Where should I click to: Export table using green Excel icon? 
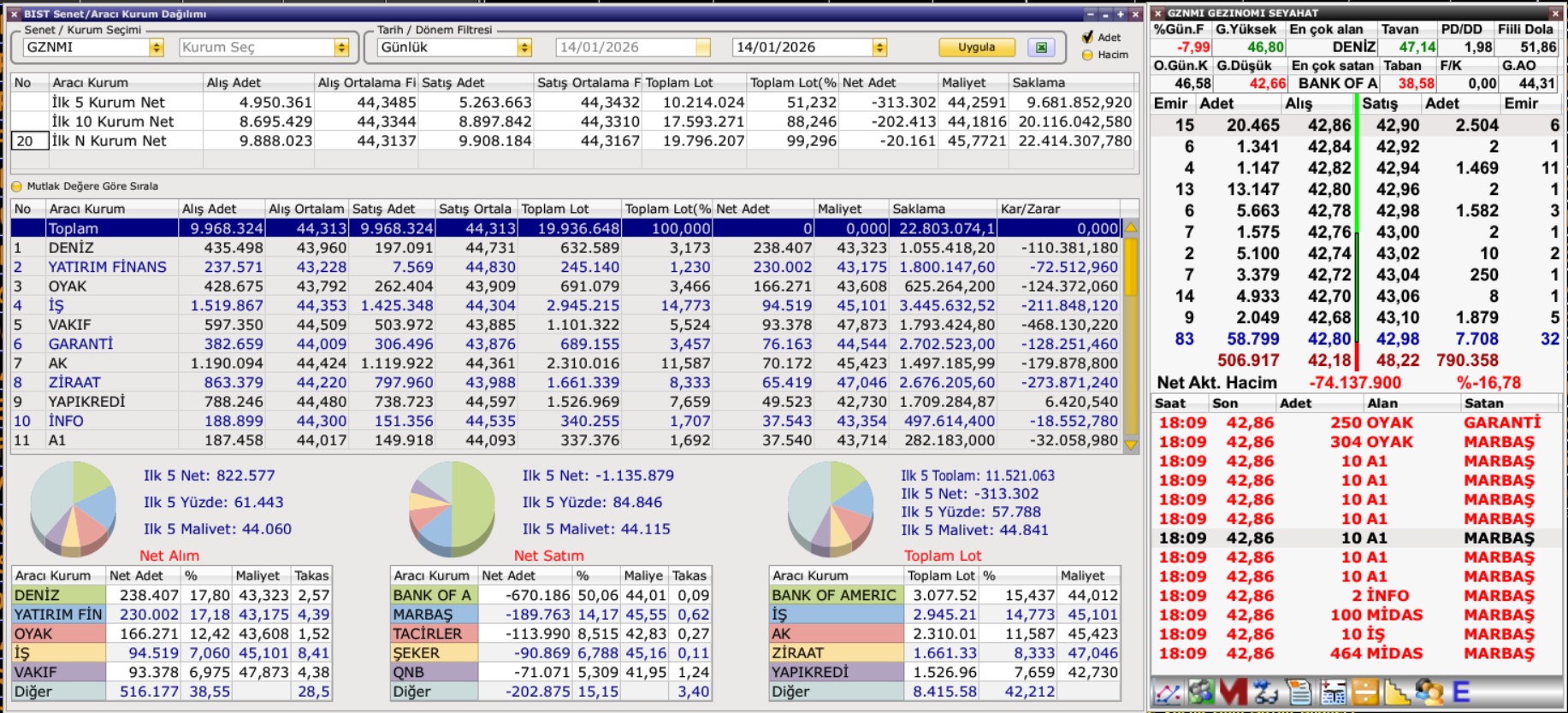1041,48
